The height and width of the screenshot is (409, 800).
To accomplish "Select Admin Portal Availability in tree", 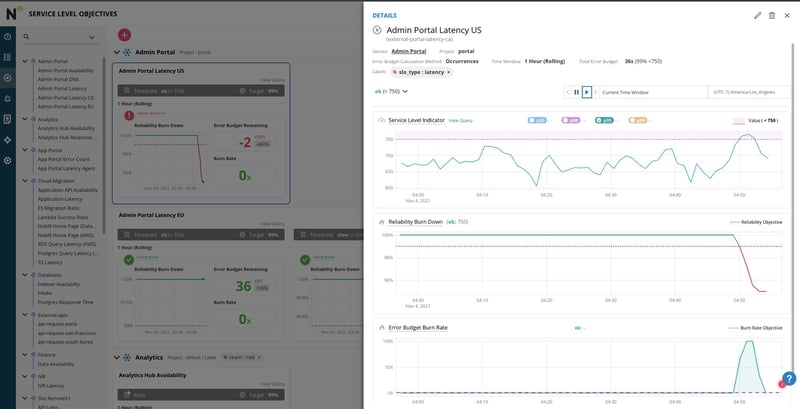I will coord(65,70).
